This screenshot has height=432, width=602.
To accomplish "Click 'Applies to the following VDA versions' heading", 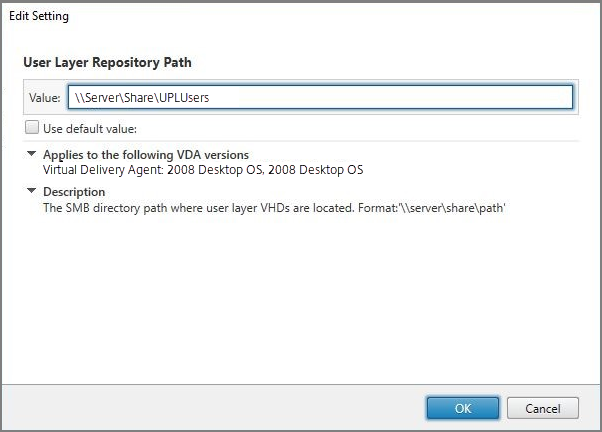I will pyautogui.click(x=146, y=155).
